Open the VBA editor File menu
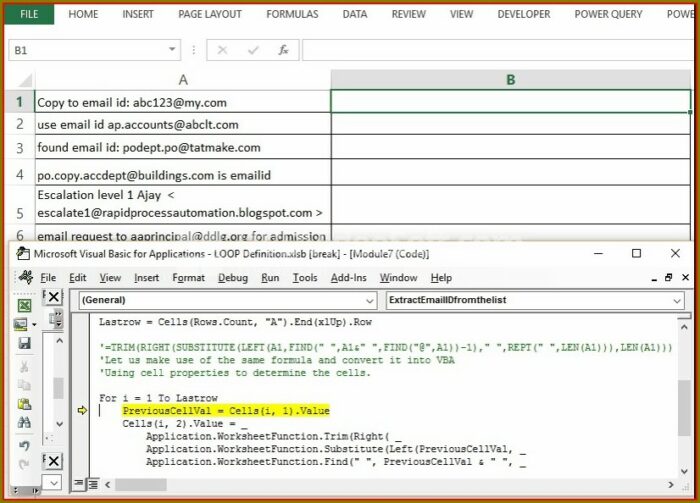The height and width of the screenshot is (503, 700). pos(48,278)
